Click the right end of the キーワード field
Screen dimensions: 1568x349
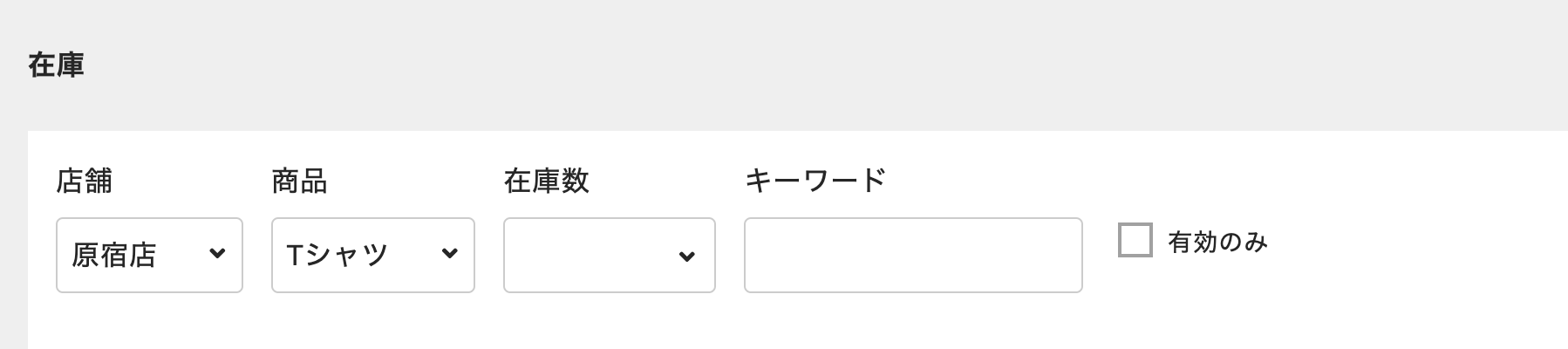tap(1060, 255)
